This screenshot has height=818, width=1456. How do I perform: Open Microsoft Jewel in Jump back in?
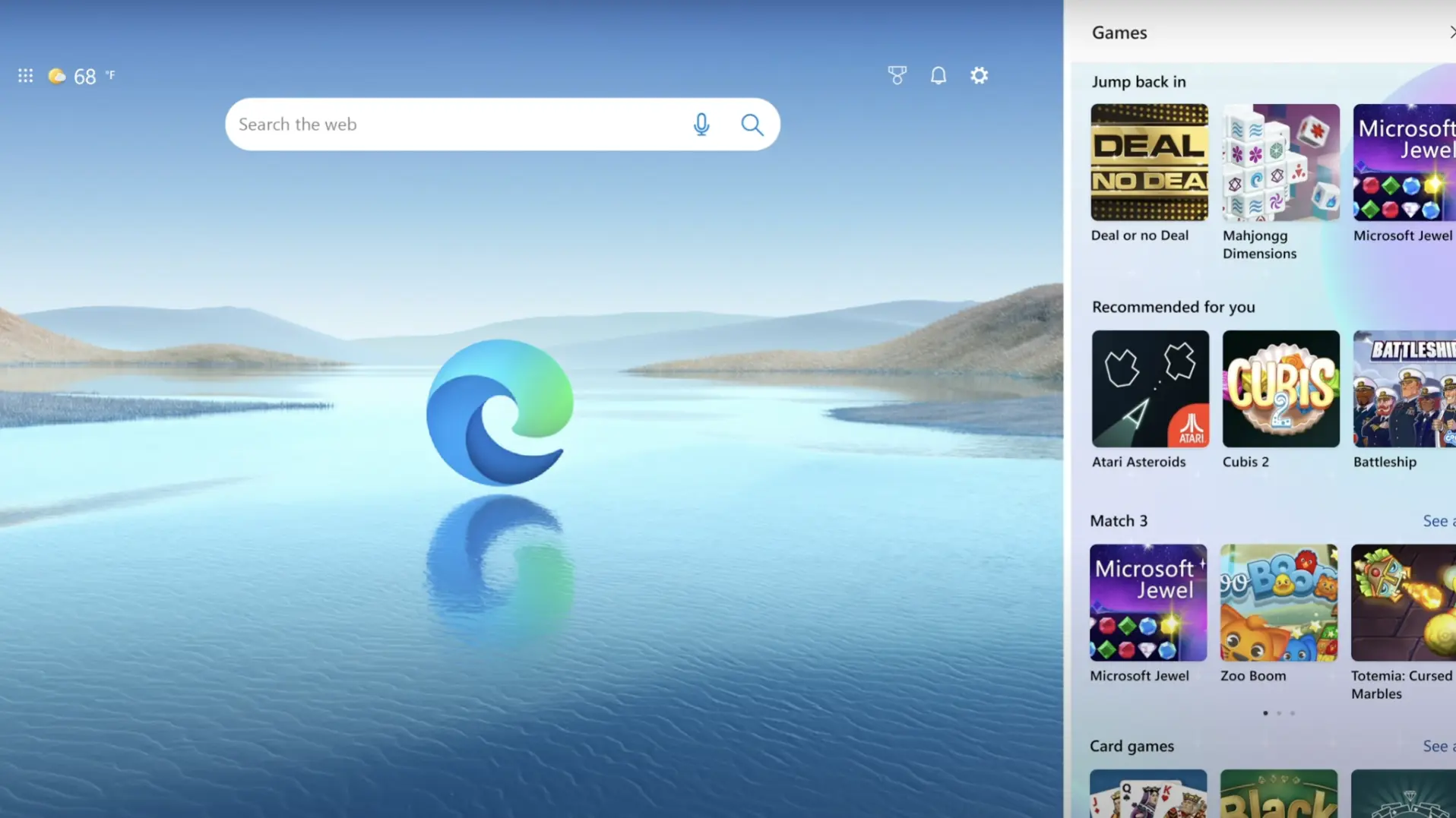pos(1404,163)
